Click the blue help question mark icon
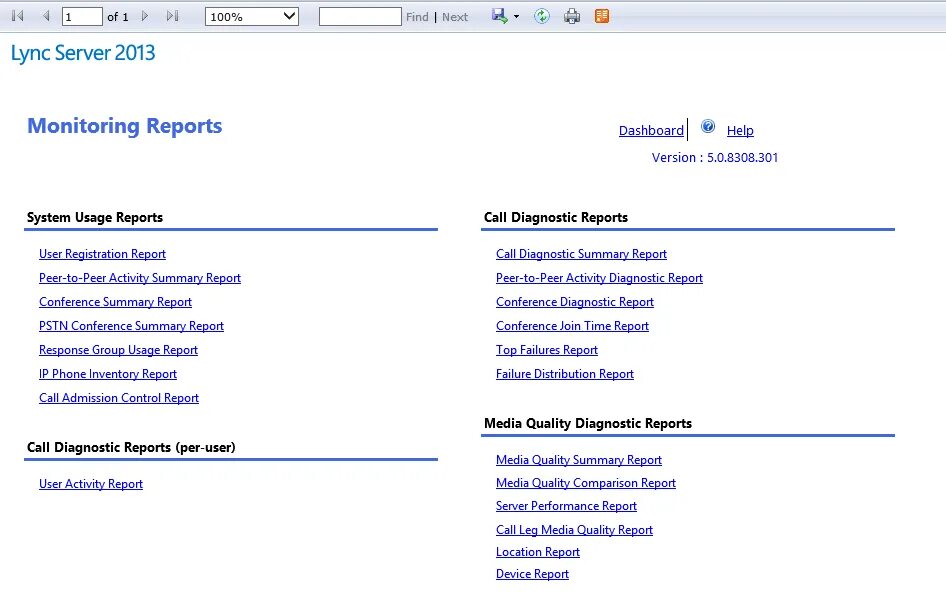This screenshot has width=946, height=606. [708, 127]
